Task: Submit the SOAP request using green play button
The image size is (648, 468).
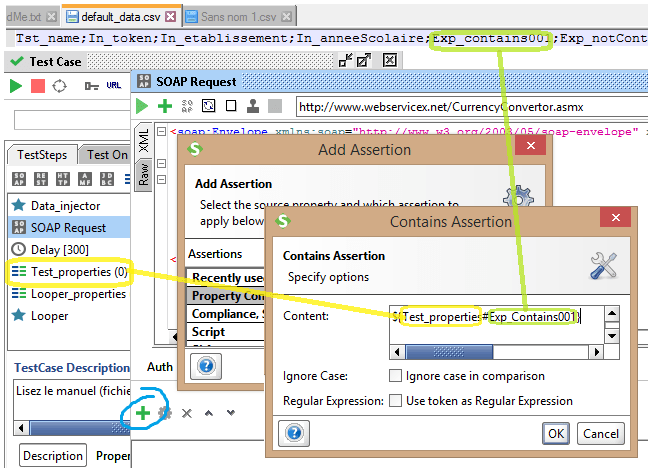Action: [x=142, y=106]
